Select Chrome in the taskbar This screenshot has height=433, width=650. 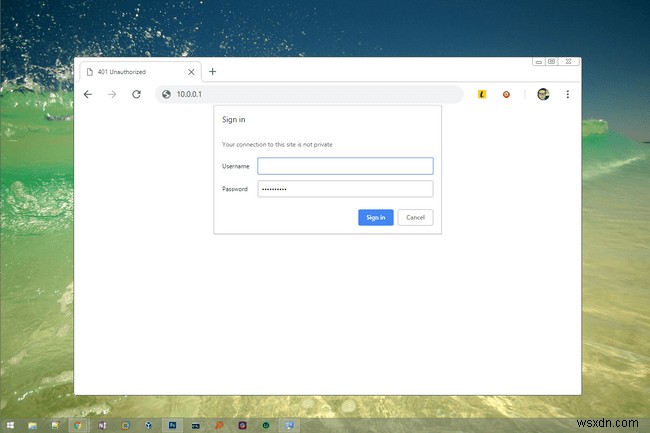tap(78, 425)
